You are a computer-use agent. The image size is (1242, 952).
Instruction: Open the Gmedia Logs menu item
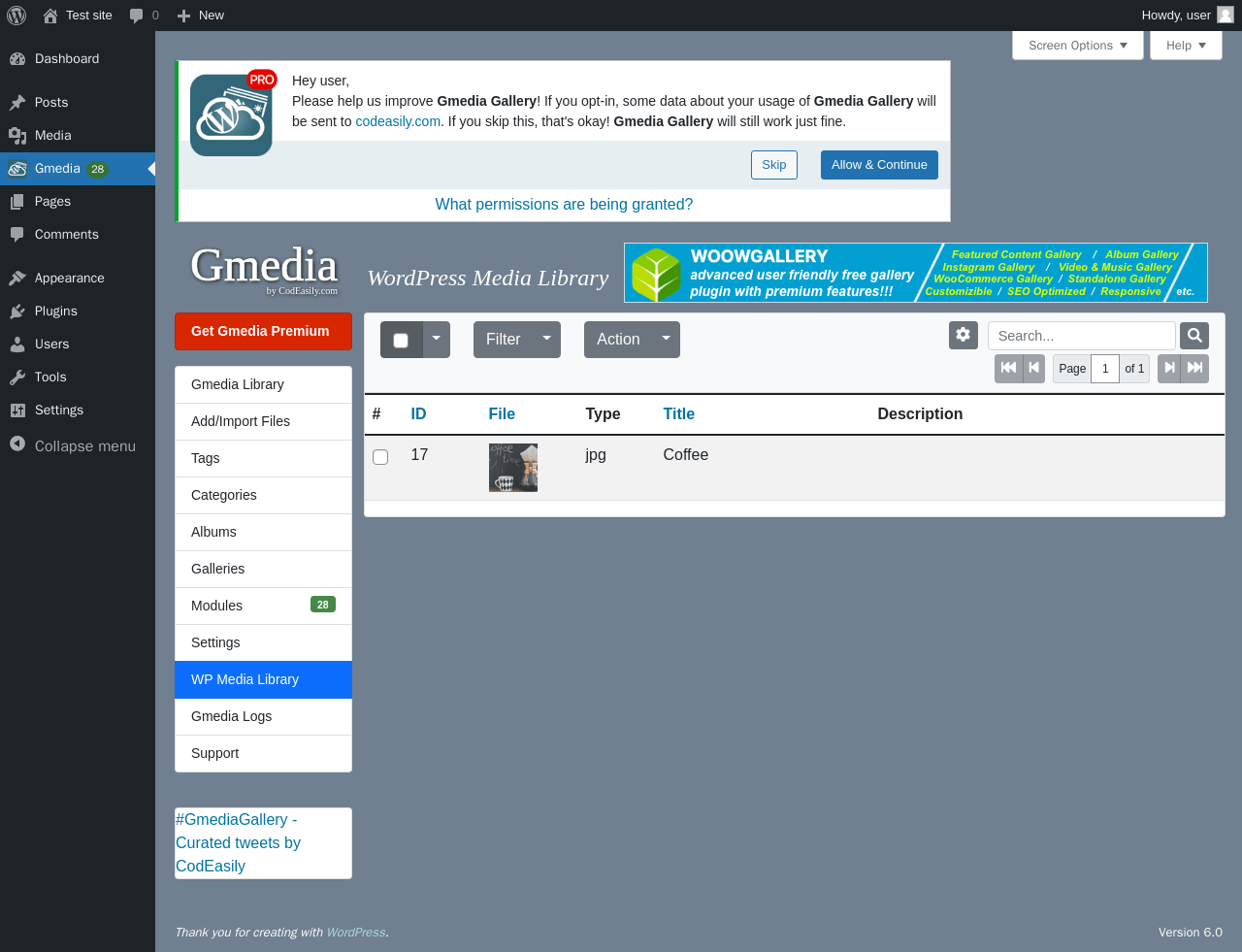[x=263, y=717]
